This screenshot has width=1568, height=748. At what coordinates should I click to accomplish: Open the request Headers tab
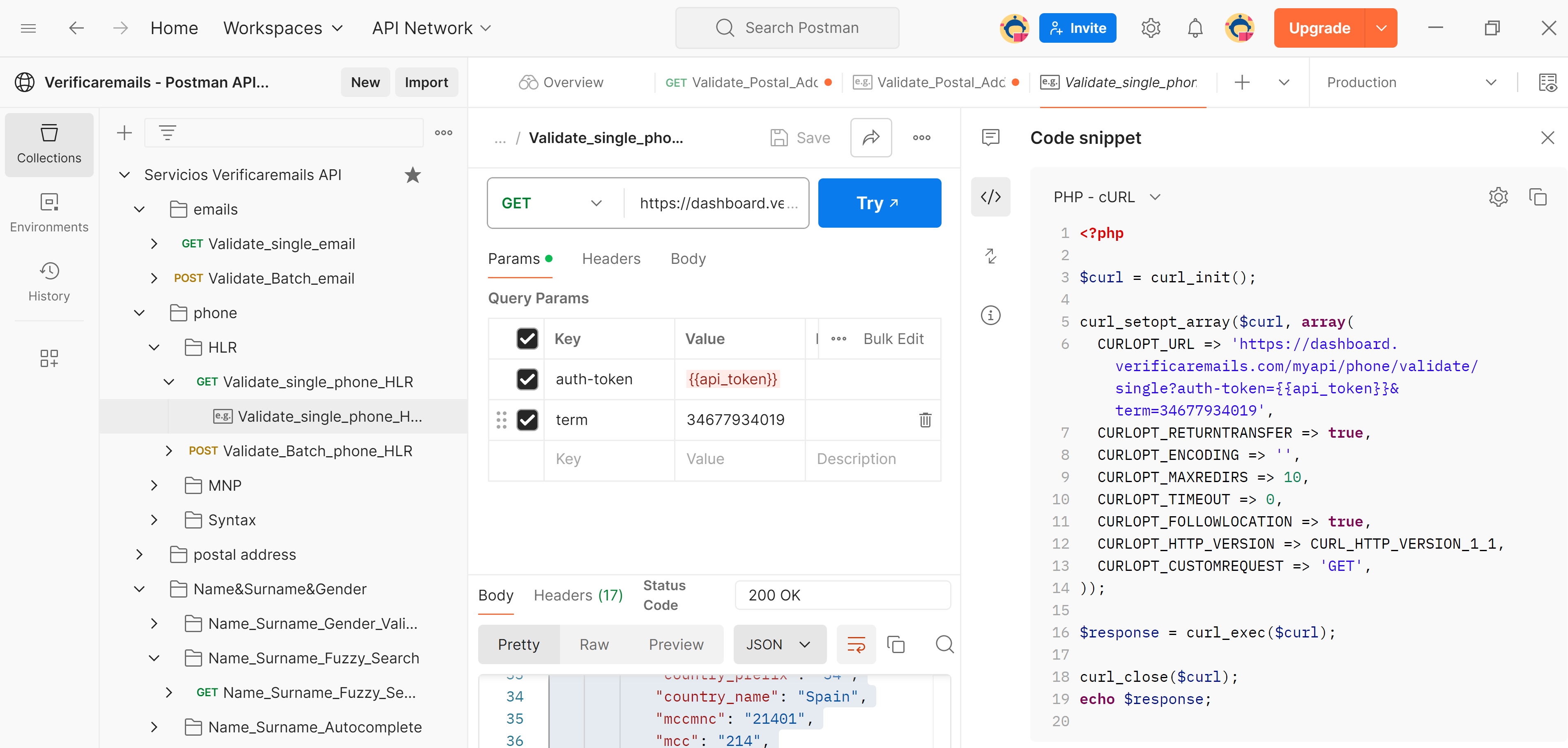click(x=611, y=259)
